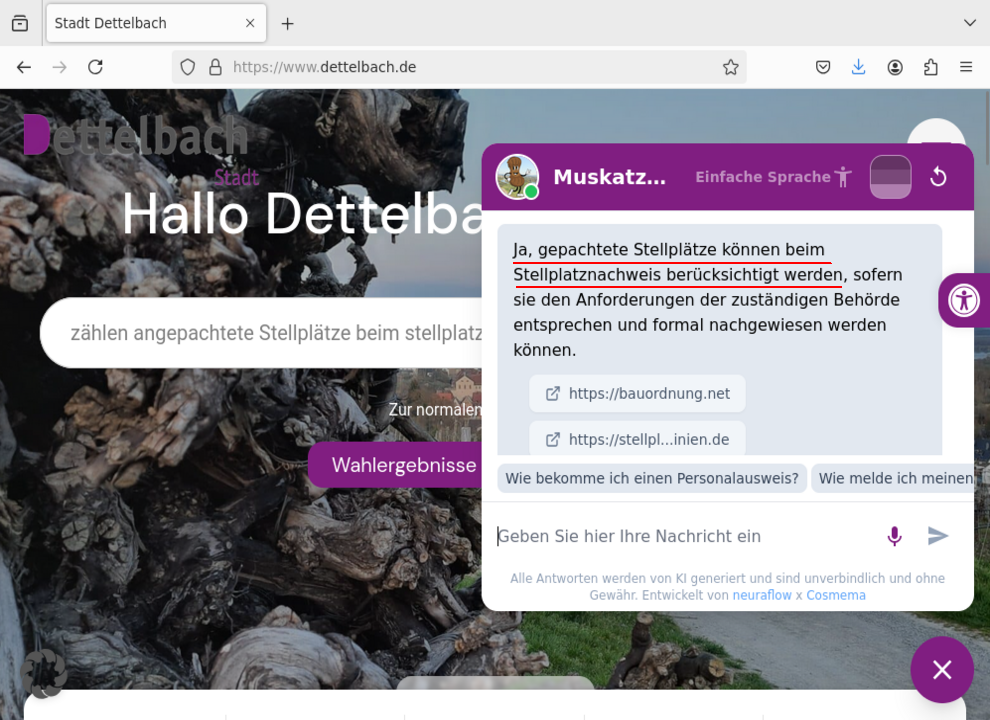Click the neuraflow developer link
The height and width of the screenshot is (720, 990).
coord(762,594)
